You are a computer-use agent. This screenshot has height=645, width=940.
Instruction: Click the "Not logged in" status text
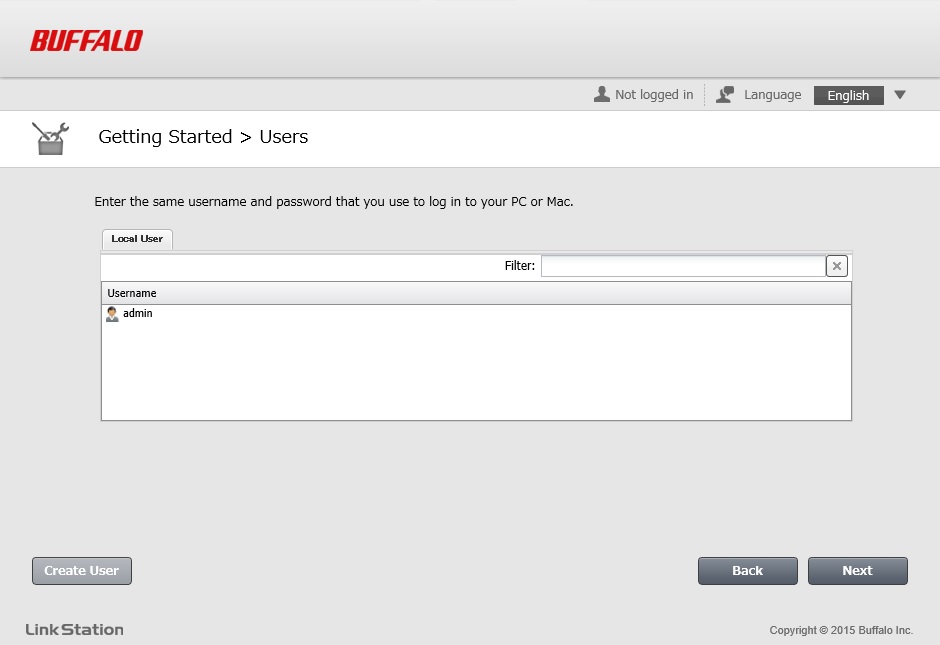pyautogui.click(x=653, y=95)
